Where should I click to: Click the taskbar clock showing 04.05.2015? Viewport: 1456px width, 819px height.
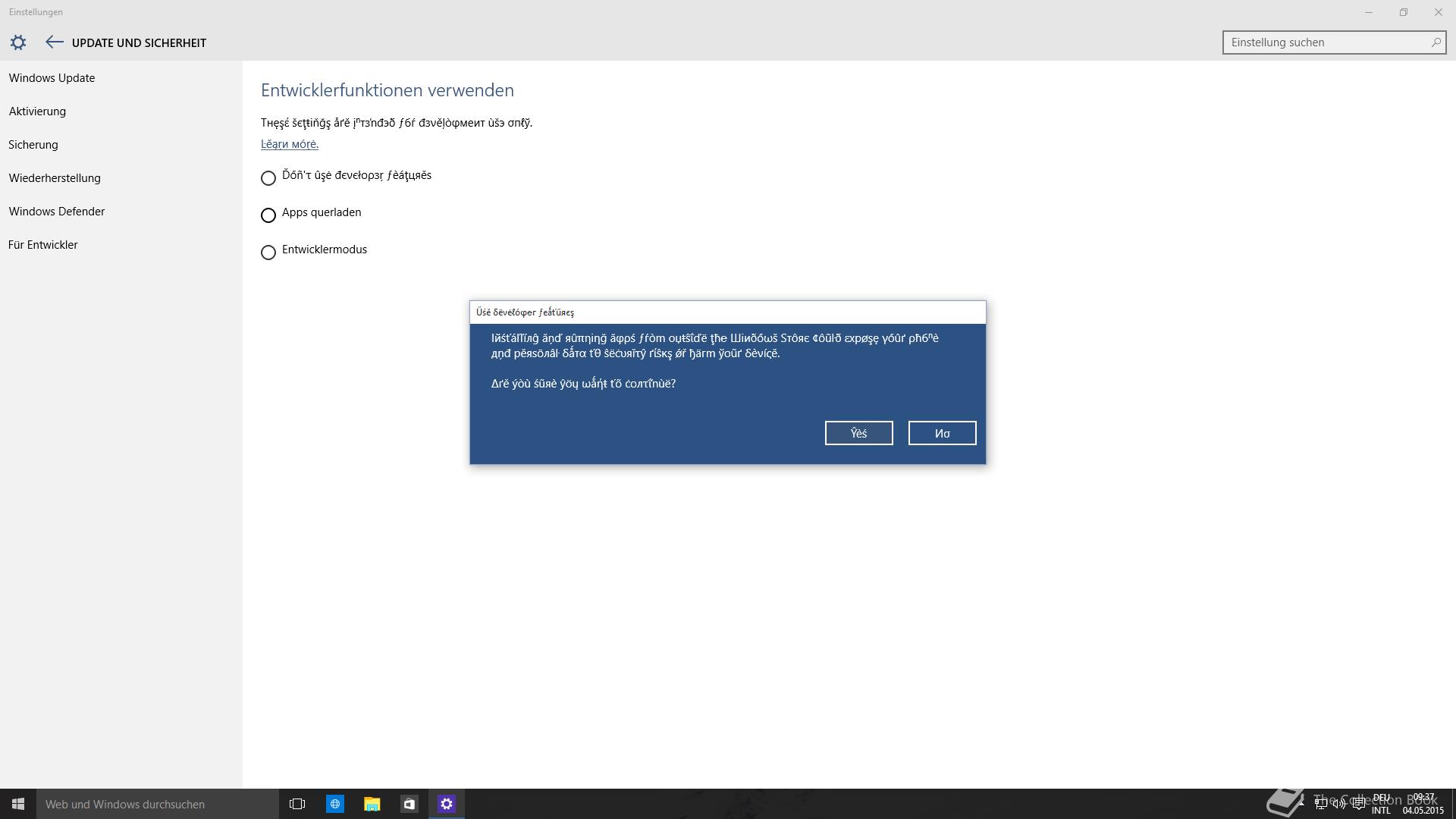pyautogui.click(x=1423, y=804)
